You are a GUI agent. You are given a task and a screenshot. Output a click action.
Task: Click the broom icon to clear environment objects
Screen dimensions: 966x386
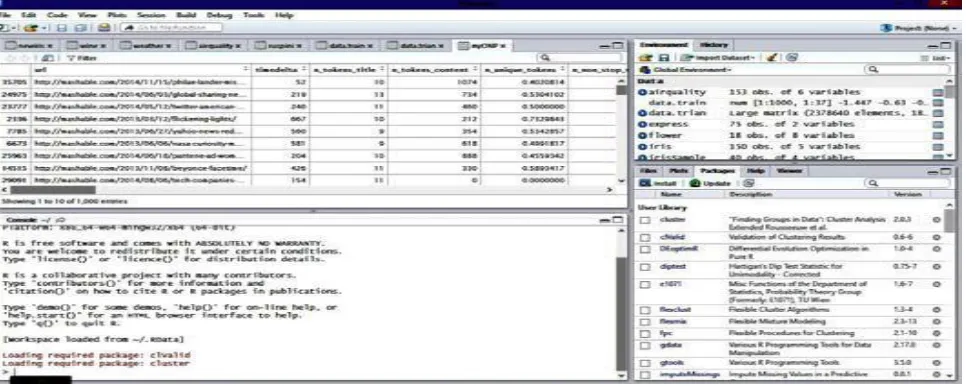click(x=771, y=57)
